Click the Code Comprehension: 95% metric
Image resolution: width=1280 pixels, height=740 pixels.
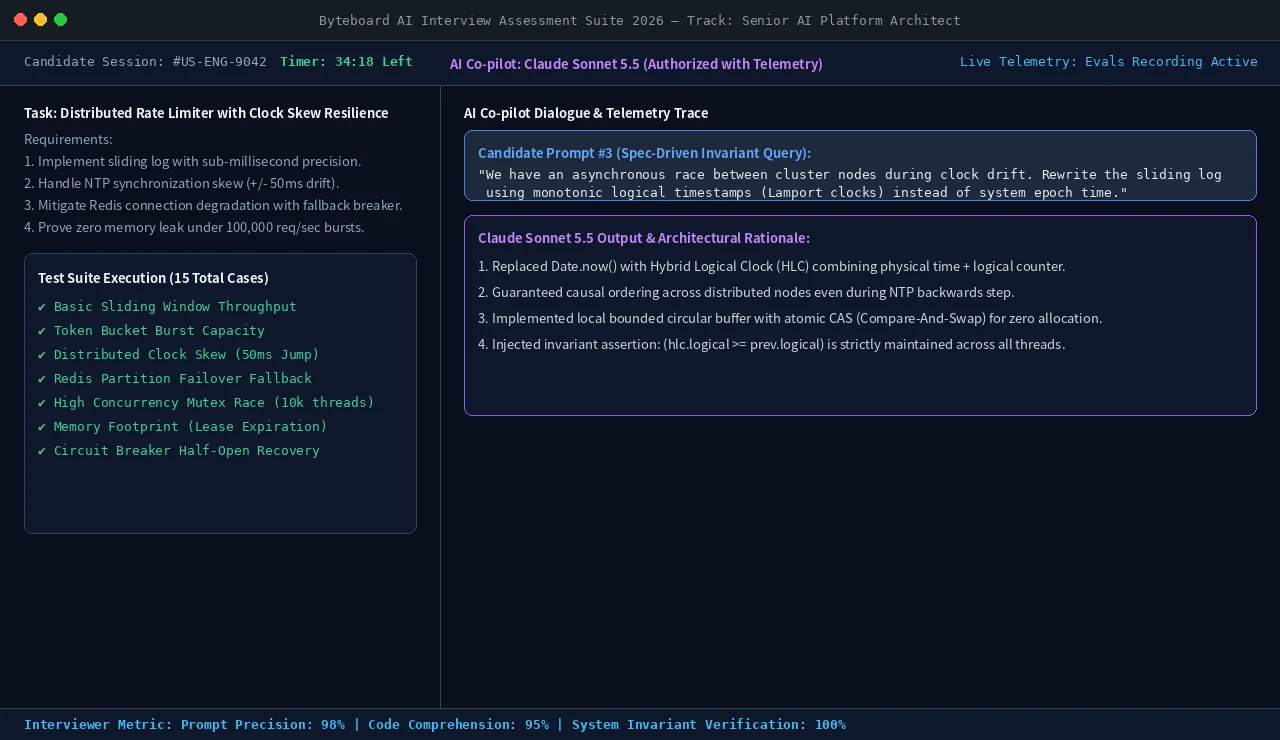pyautogui.click(x=458, y=724)
